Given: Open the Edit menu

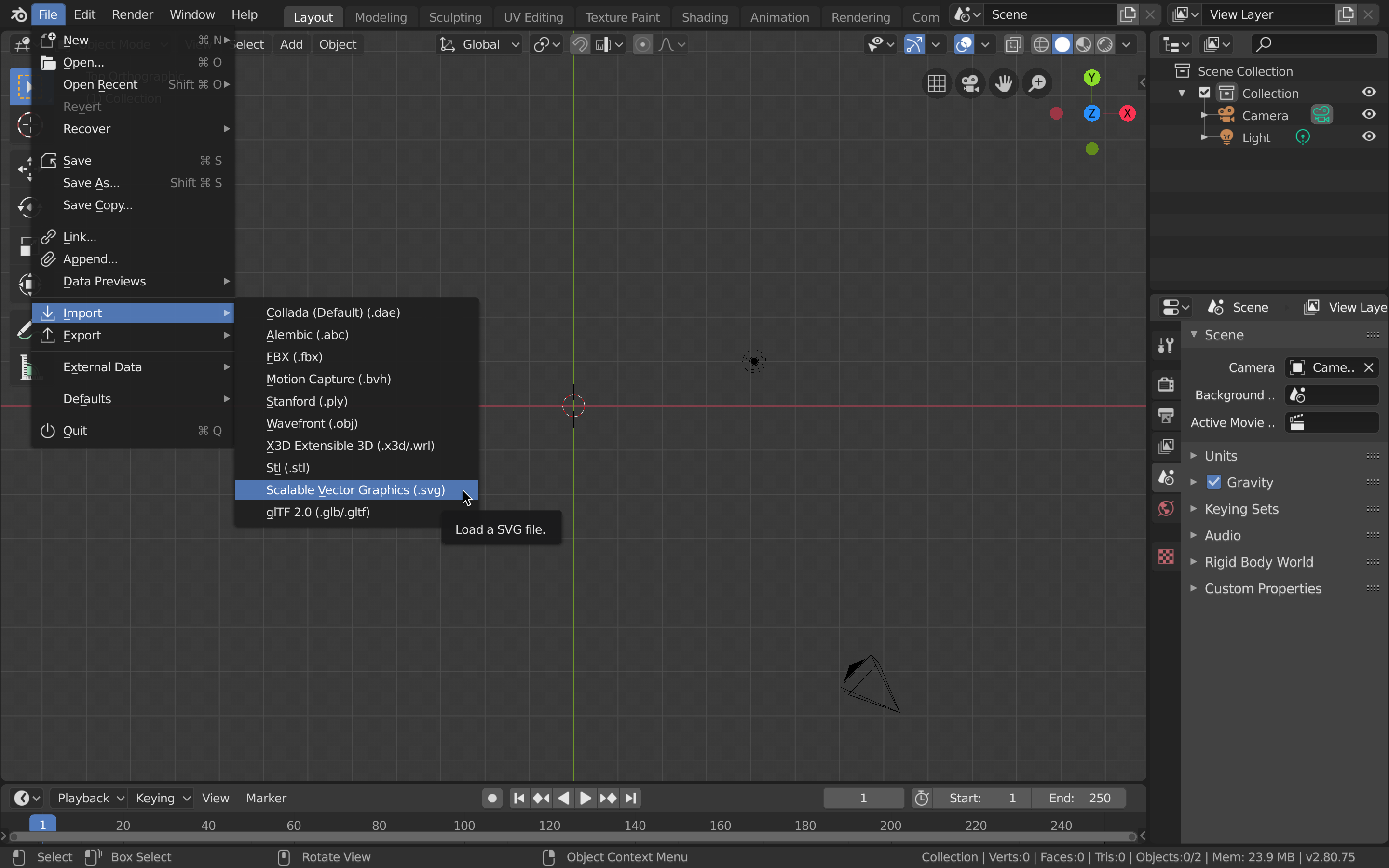Looking at the screenshot, I should click(84, 14).
